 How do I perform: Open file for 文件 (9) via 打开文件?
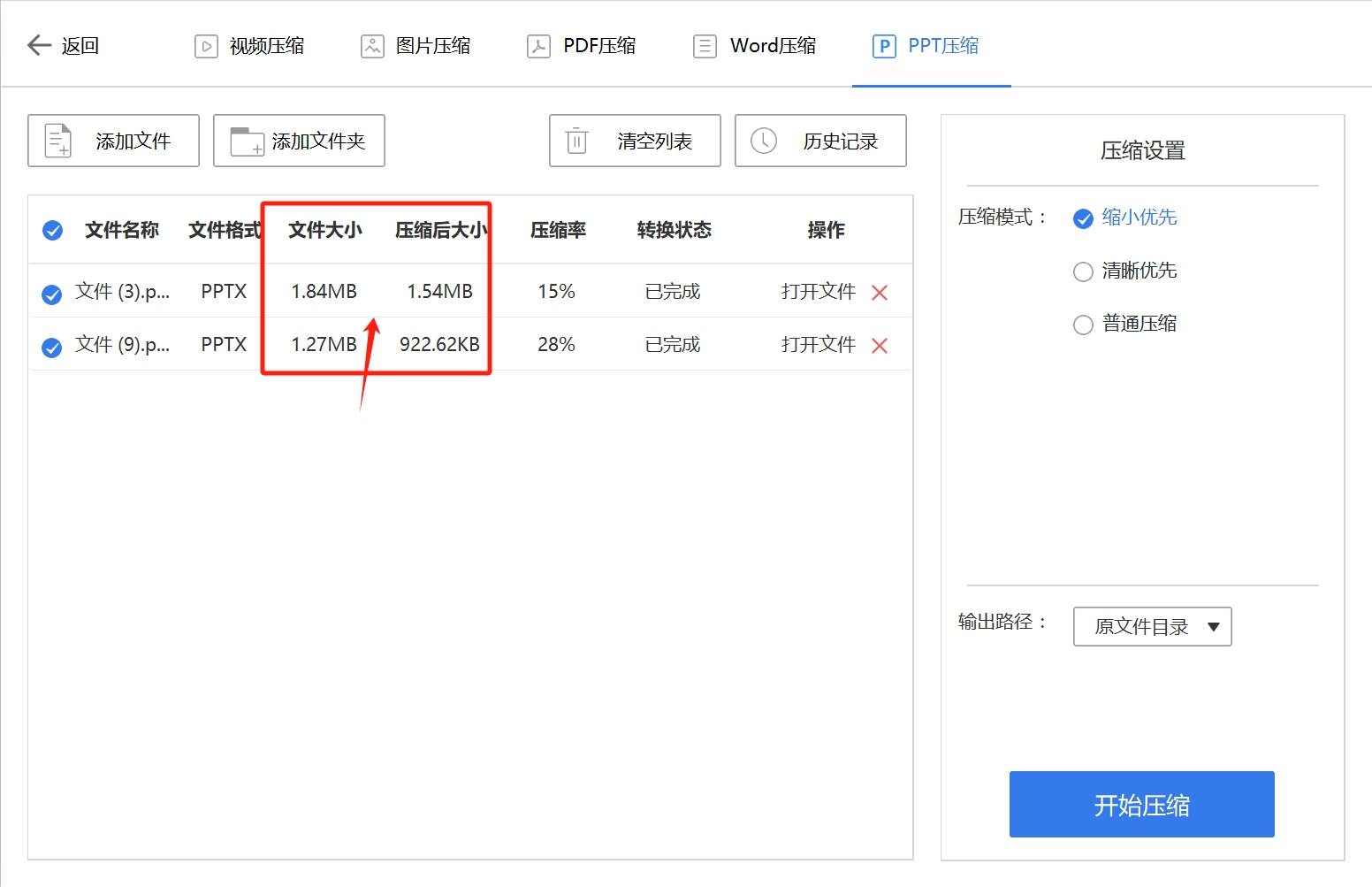[x=819, y=344]
